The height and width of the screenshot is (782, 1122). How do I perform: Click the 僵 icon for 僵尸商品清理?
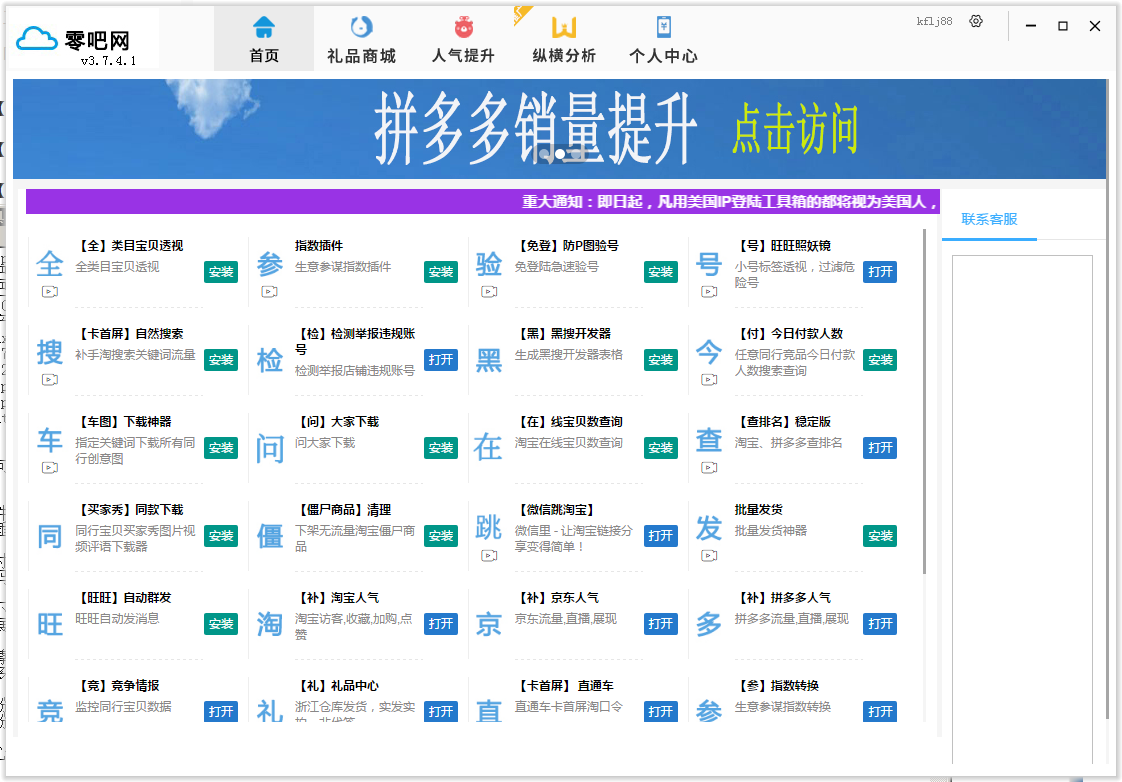coord(270,536)
